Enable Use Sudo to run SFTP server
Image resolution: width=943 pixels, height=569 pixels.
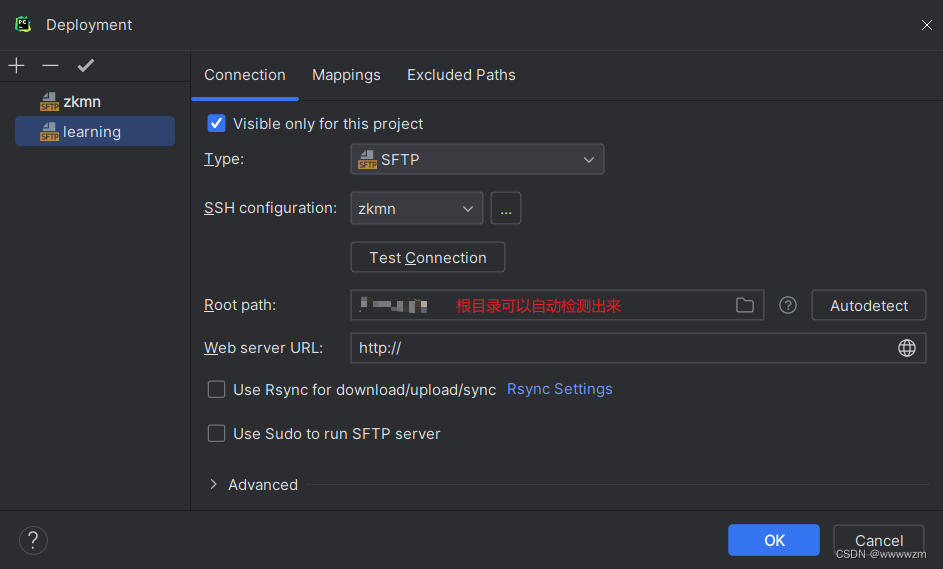pyautogui.click(x=217, y=434)
